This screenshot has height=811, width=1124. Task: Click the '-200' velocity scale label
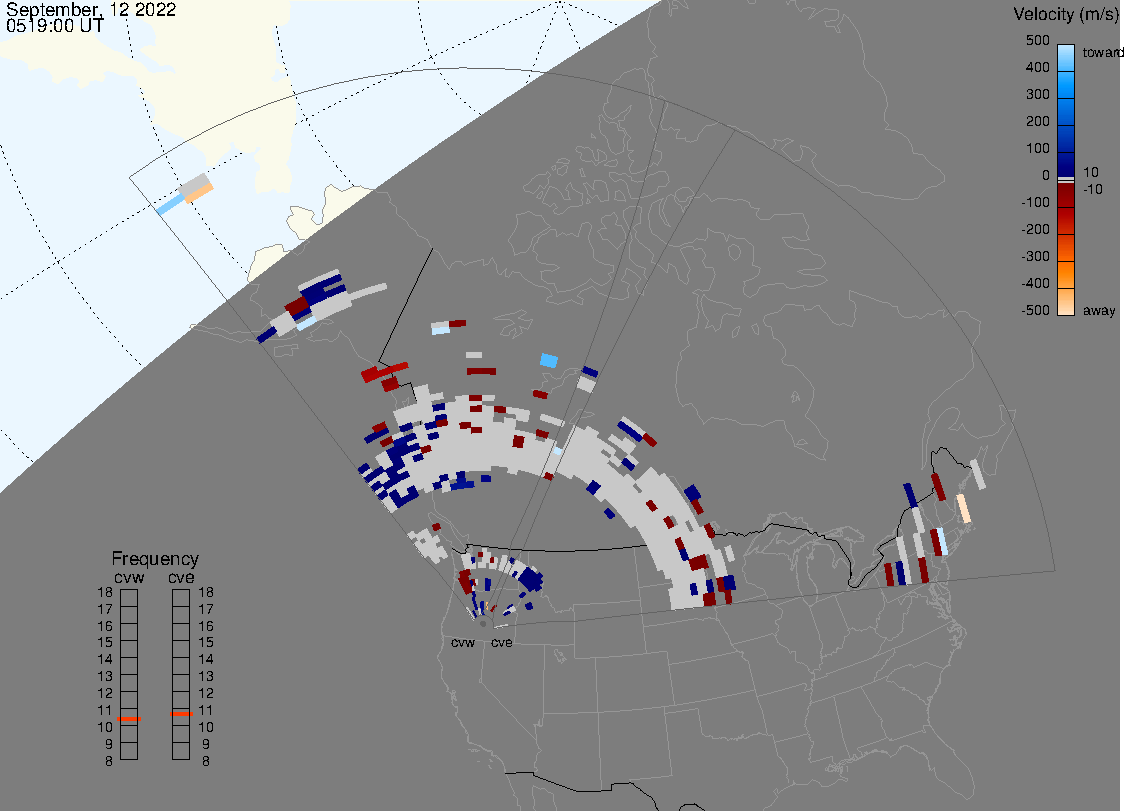1035,229
